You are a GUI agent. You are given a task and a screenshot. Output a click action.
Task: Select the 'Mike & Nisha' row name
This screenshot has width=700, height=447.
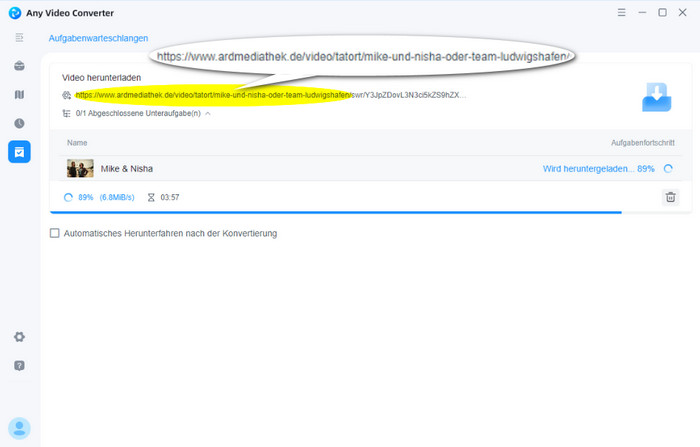(x=127, y=169)
